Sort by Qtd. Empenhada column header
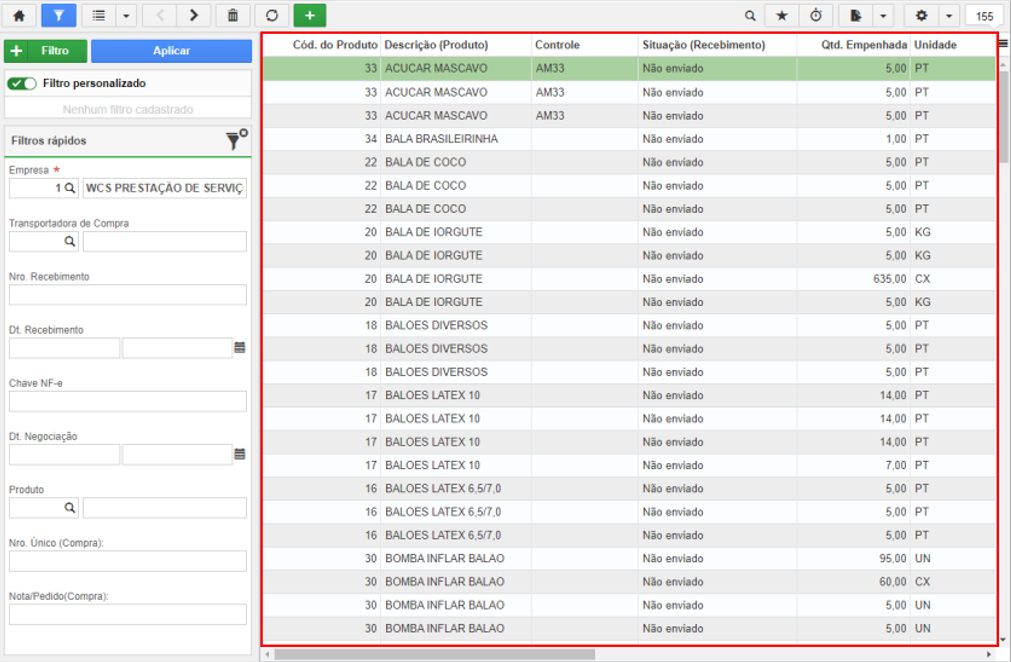1011x662 pixels. [x=864, y=45]
